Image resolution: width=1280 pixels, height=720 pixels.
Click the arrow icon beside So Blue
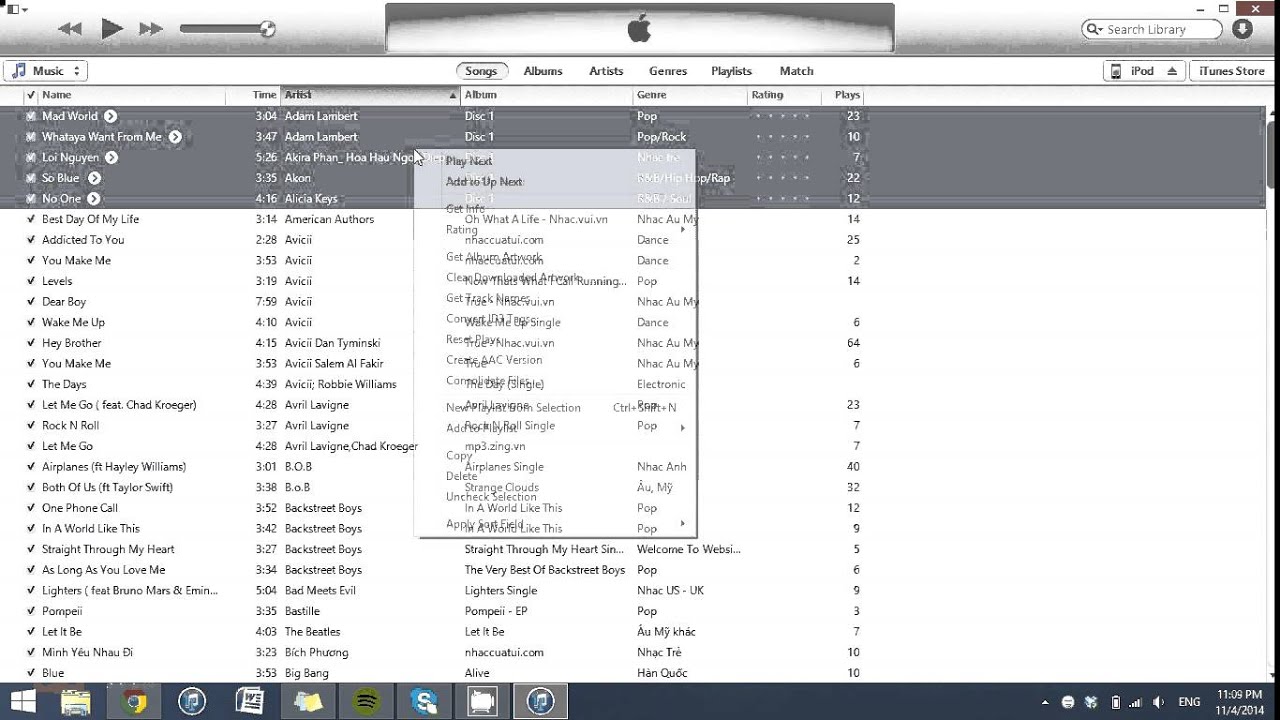[x=94, y=178]
